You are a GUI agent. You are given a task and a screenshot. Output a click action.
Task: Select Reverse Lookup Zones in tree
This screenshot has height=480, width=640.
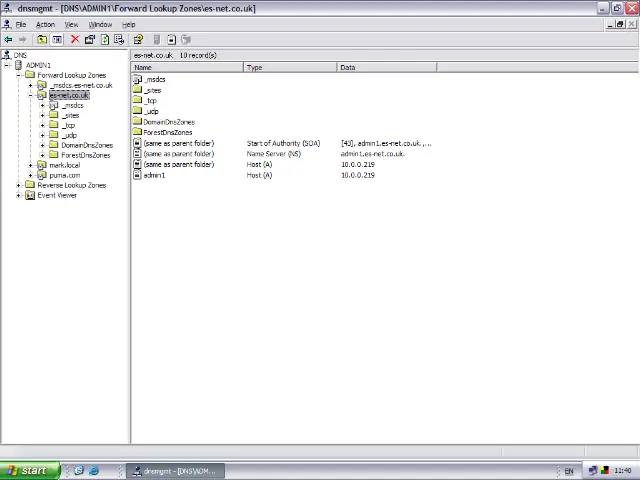point(71,185)
